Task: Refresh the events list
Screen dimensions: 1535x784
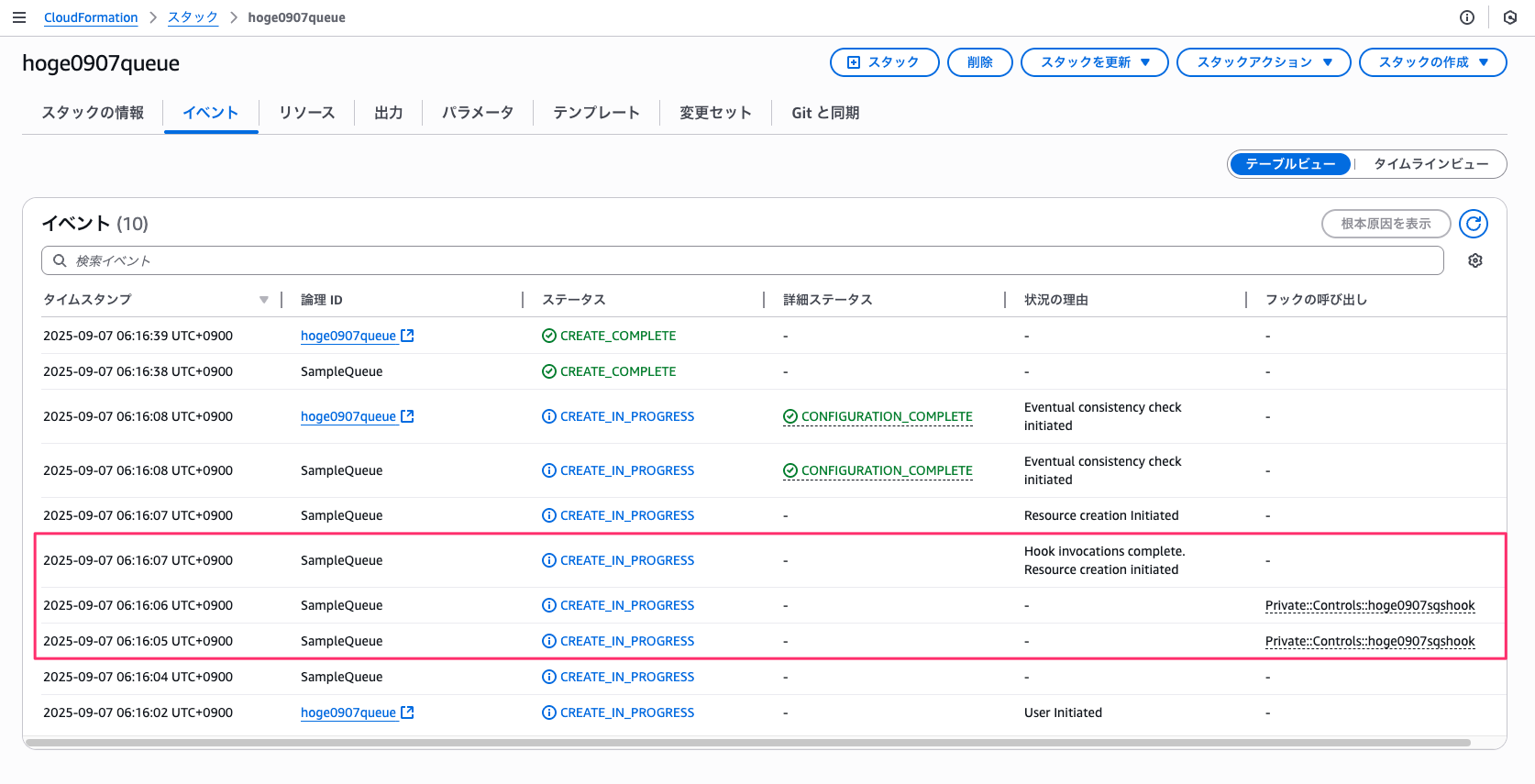Action: 1474,224
